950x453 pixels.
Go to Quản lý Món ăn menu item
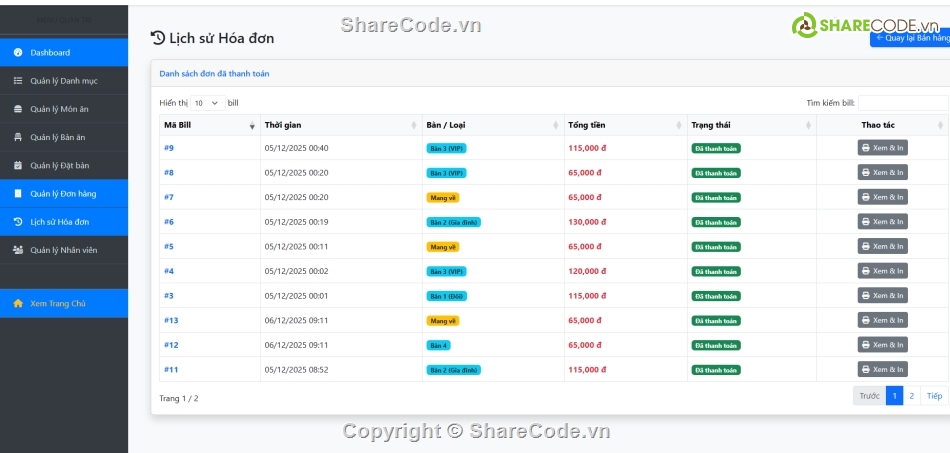coord(64,109)
